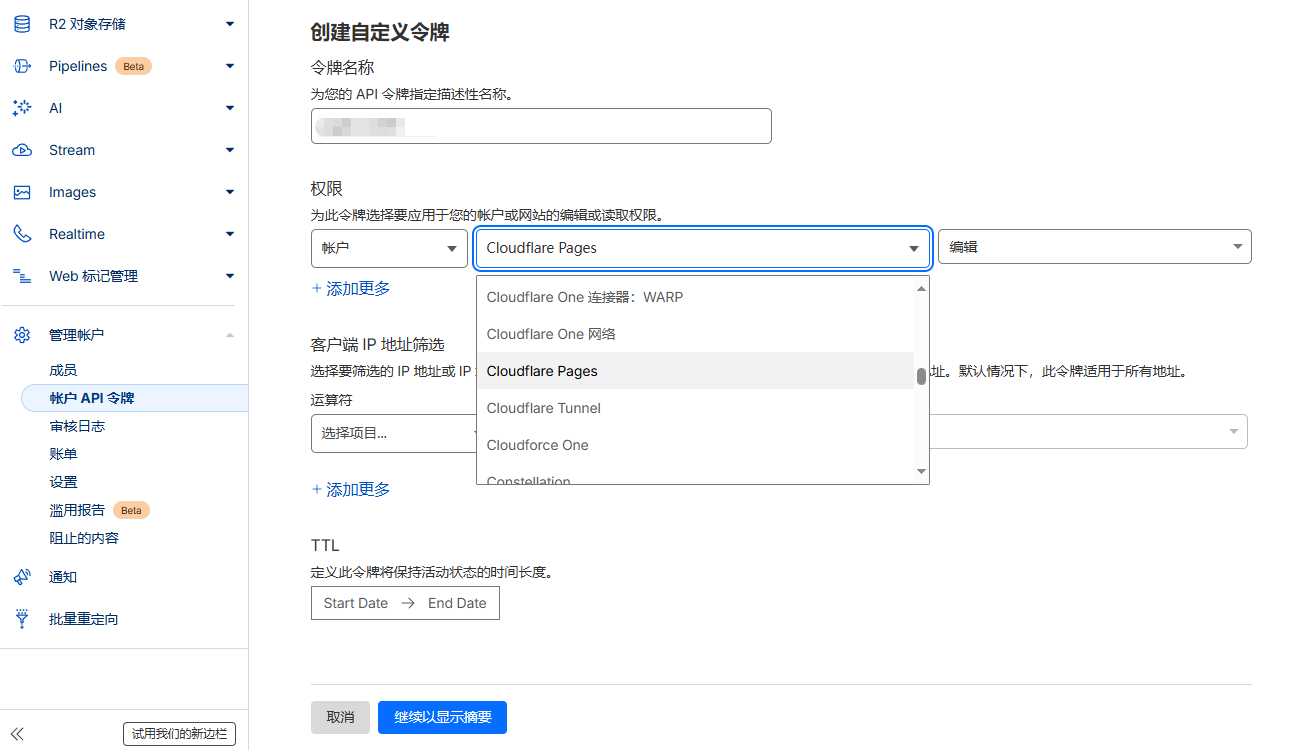The height and width of the screenshot is (750, 1304).
Task: Click 试用我们的新边栏 button
Action: point(179,734)
